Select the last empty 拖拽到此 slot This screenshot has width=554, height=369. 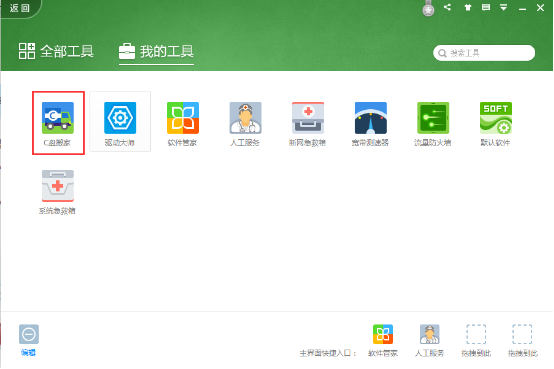click(x=523, y=340)
